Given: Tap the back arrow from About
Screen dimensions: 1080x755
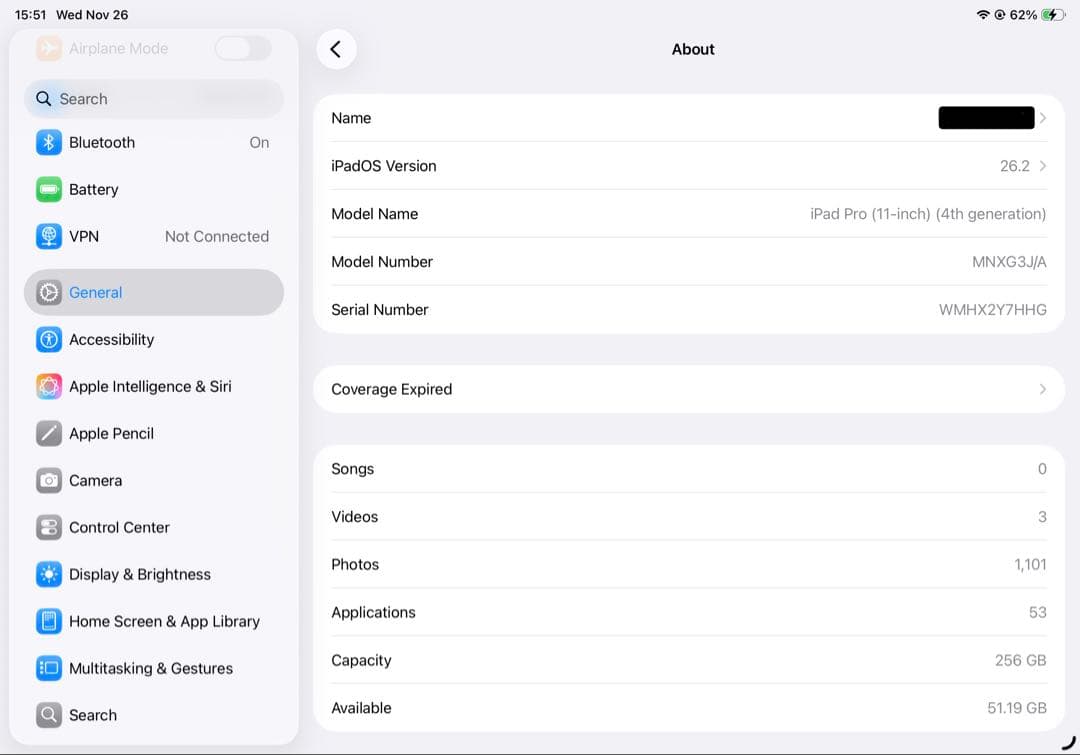Looking at the screenshot, I should [x=336, y=48].
